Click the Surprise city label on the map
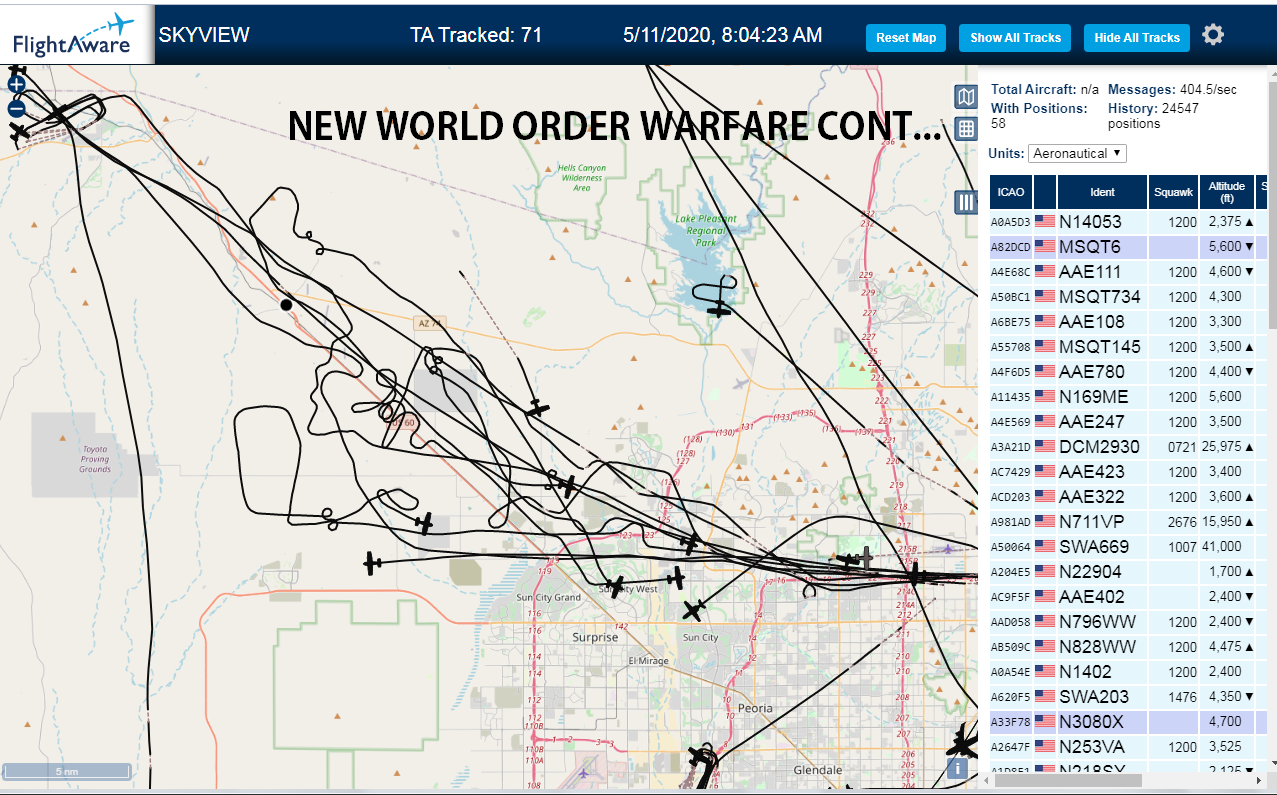The height and width of the screenshot is (795, 1277). coord(595,637)
